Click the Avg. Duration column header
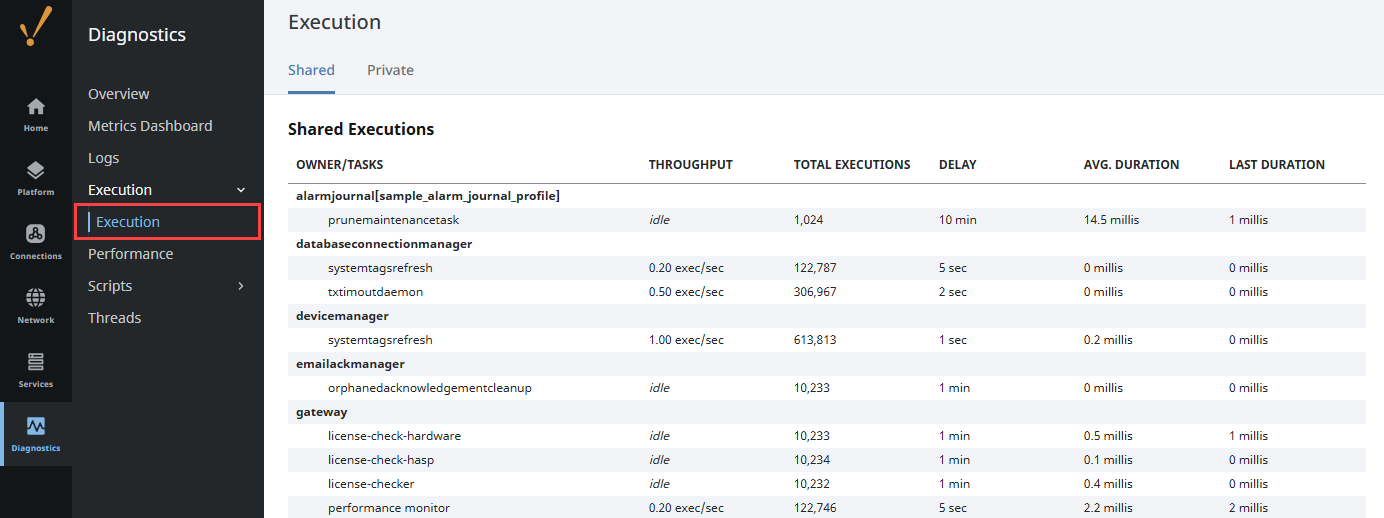This screenshot has height=518, width=1384. coord(1131,165)
